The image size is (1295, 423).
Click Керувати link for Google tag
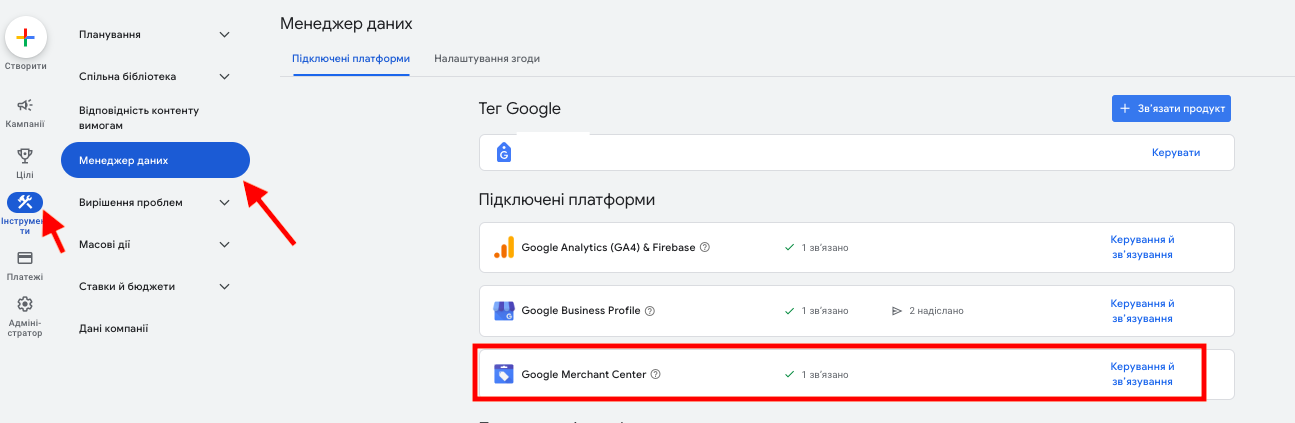click(x=1174, y=153)
